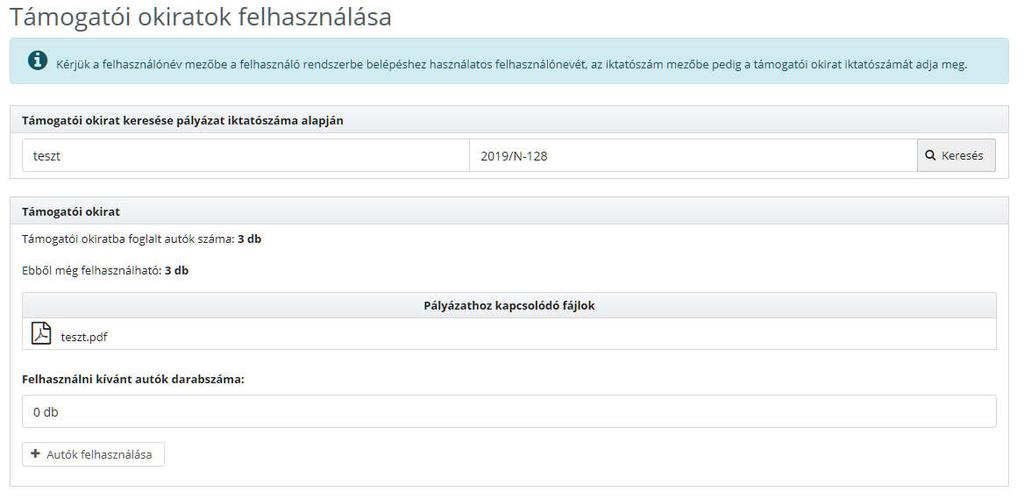Open the teszt.pdf file link
Viewport: 1024px width, 499px height.
click(x=84, y=337)
